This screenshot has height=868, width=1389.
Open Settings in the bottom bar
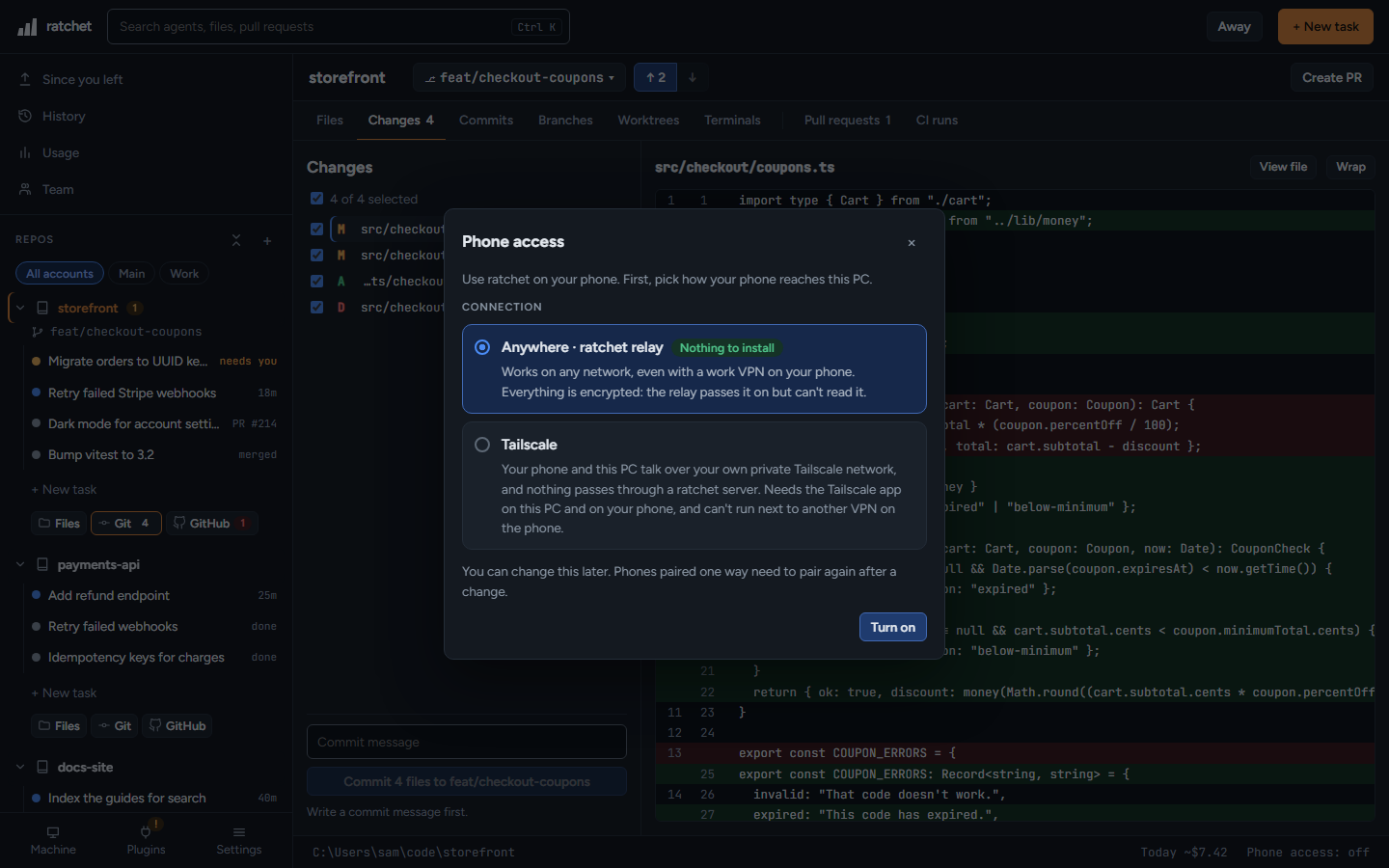(x=238, y=840)
